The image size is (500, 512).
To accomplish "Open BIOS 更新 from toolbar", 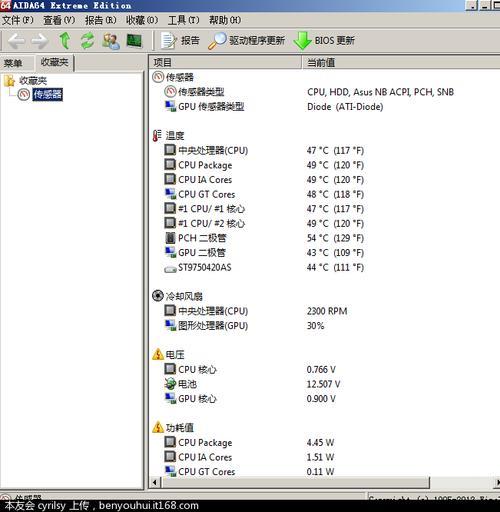I will pyautogui.click(x=324, y=41).
